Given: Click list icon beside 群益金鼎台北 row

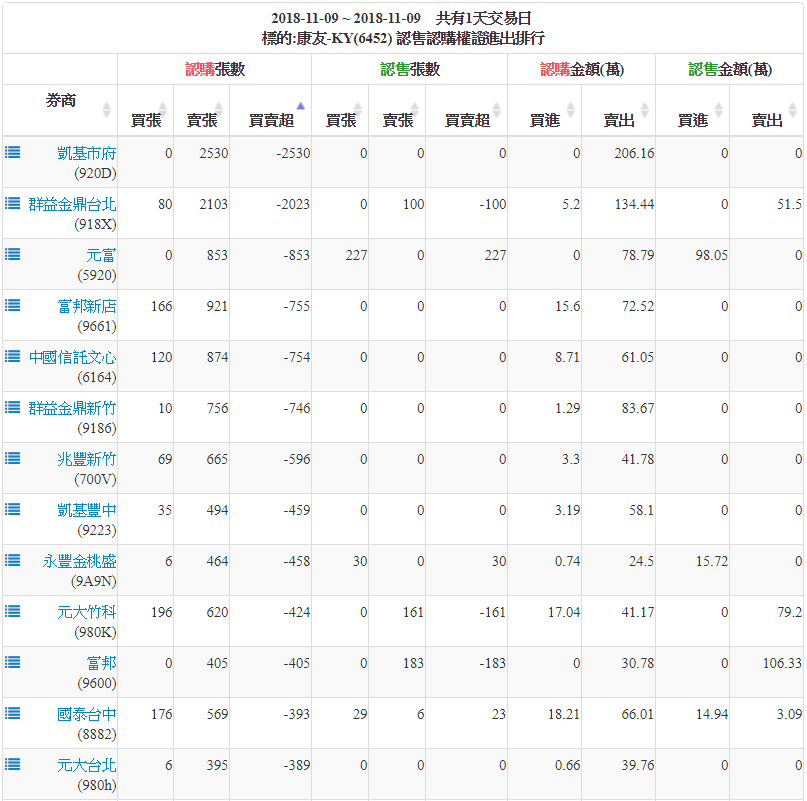Looking at the screenshot, I should [x=12, y=203].
